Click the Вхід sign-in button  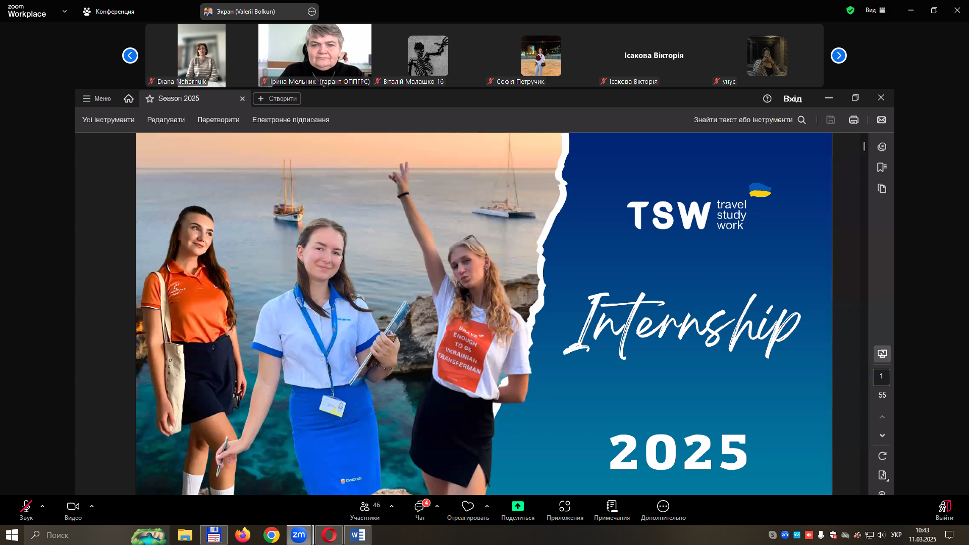pyautogui.click(x=792, y=98)
